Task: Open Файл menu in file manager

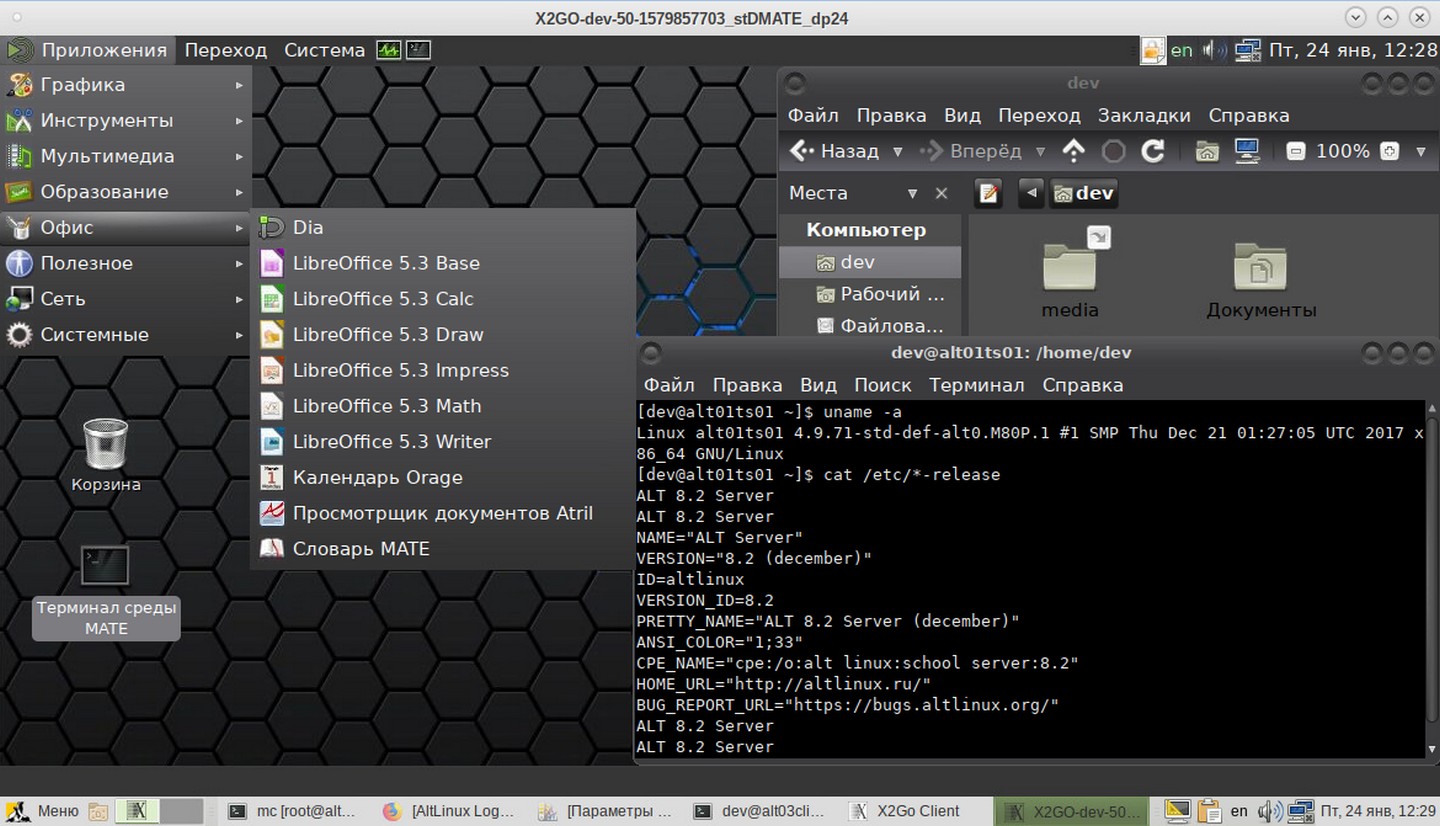Action: 813,115
